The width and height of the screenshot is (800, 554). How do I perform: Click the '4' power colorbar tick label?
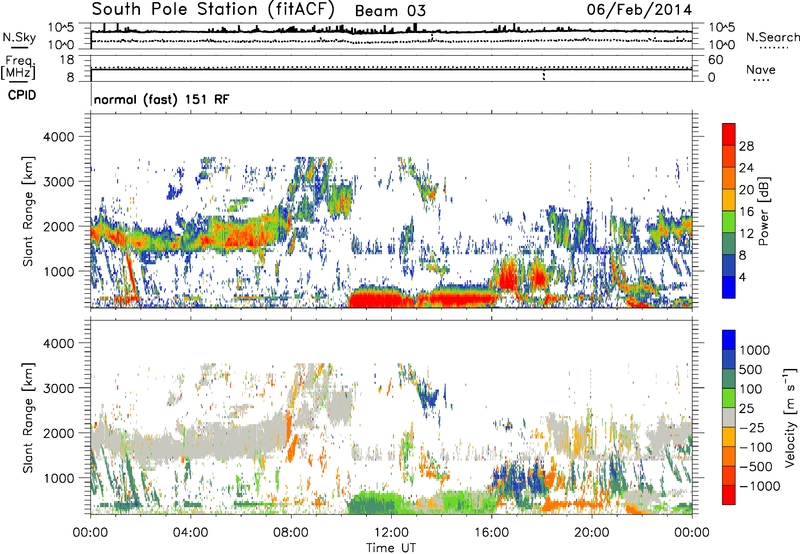pos(742,278)
